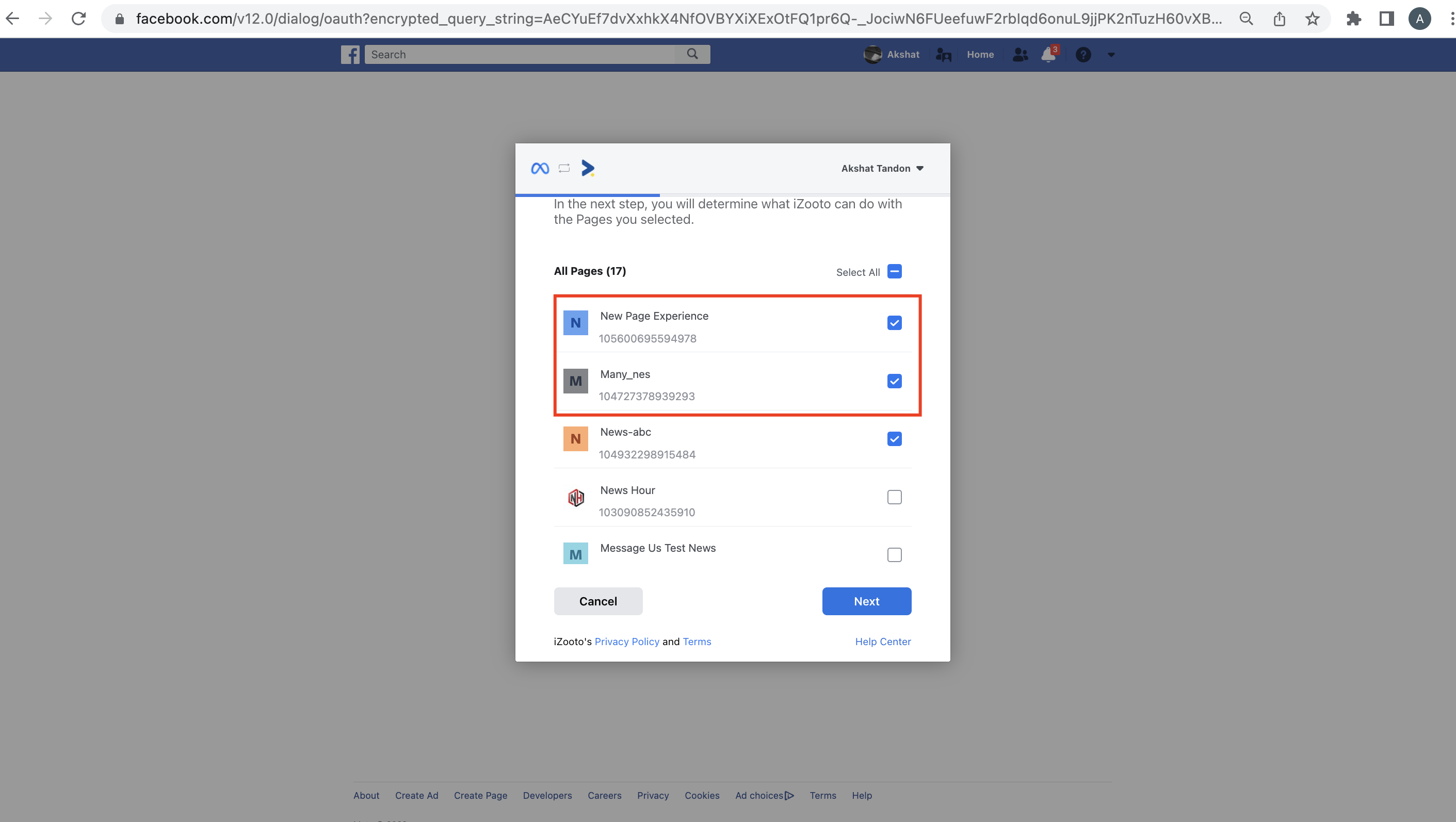Uncheck the New Page Experience checkbox

pyautogui.click(x=894, y=323)
